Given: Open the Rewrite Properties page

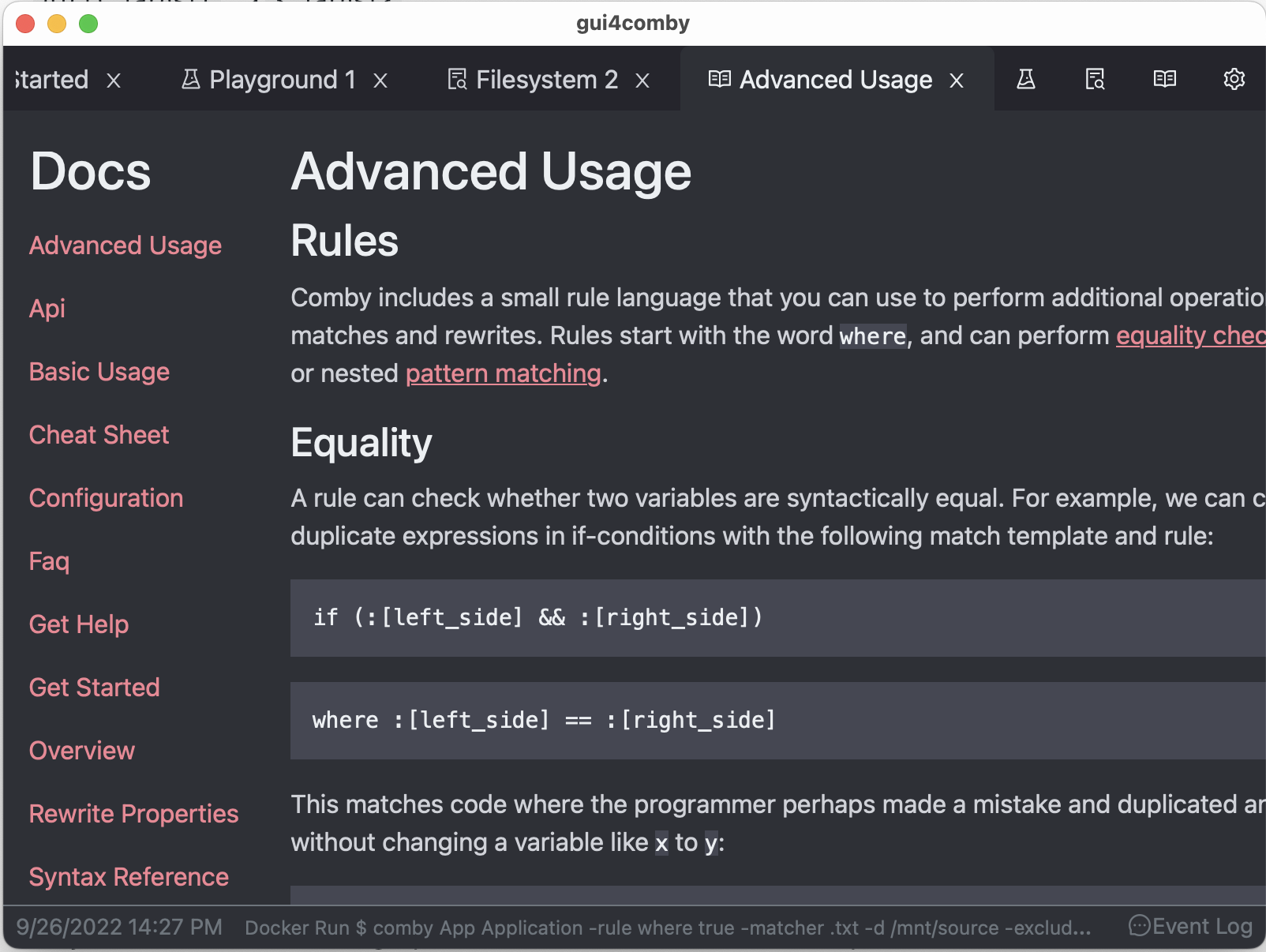Looking at the screenshot, I should (x=133, y=814).
